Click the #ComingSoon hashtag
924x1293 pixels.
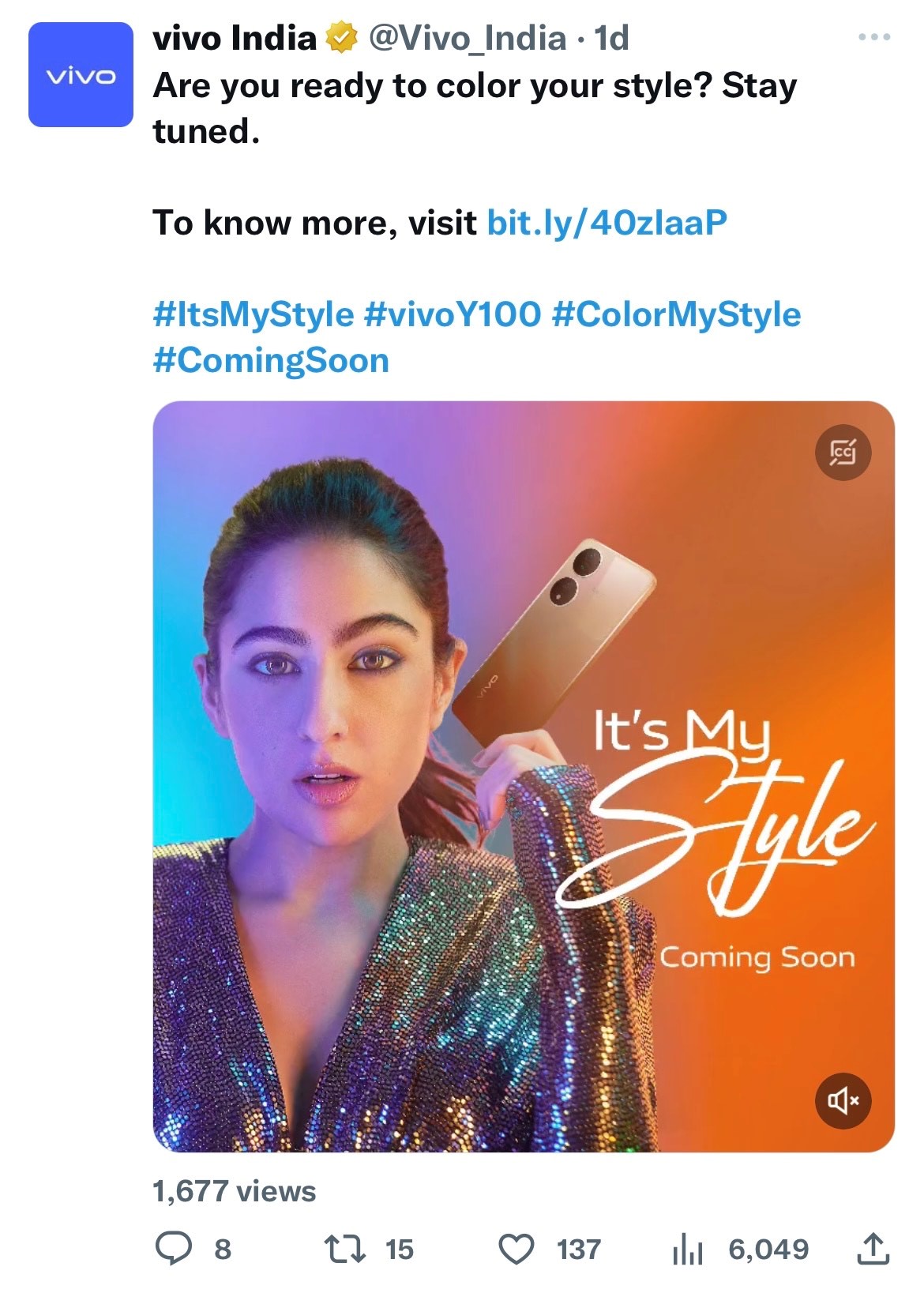pos(271,360)
